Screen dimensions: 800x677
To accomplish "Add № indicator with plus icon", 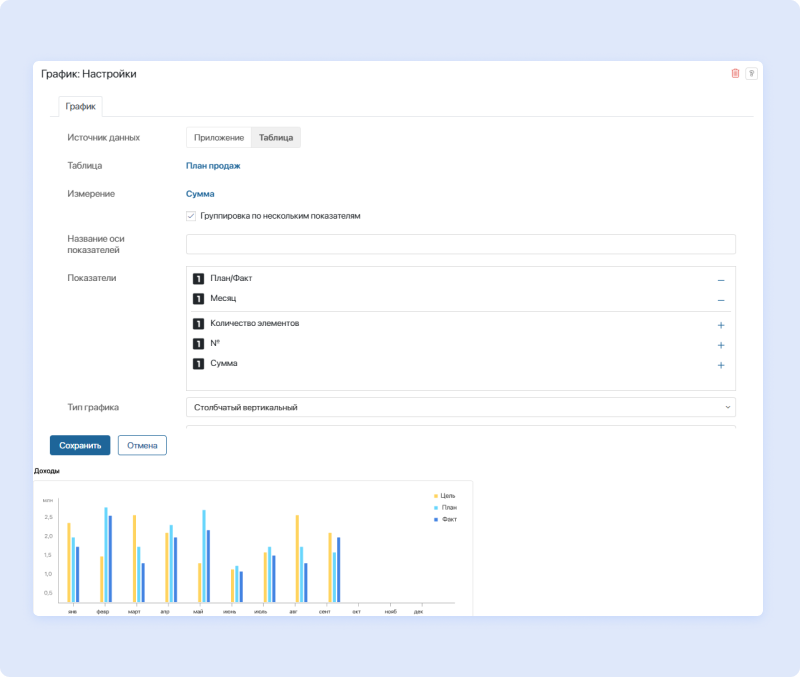I will 720,345.
